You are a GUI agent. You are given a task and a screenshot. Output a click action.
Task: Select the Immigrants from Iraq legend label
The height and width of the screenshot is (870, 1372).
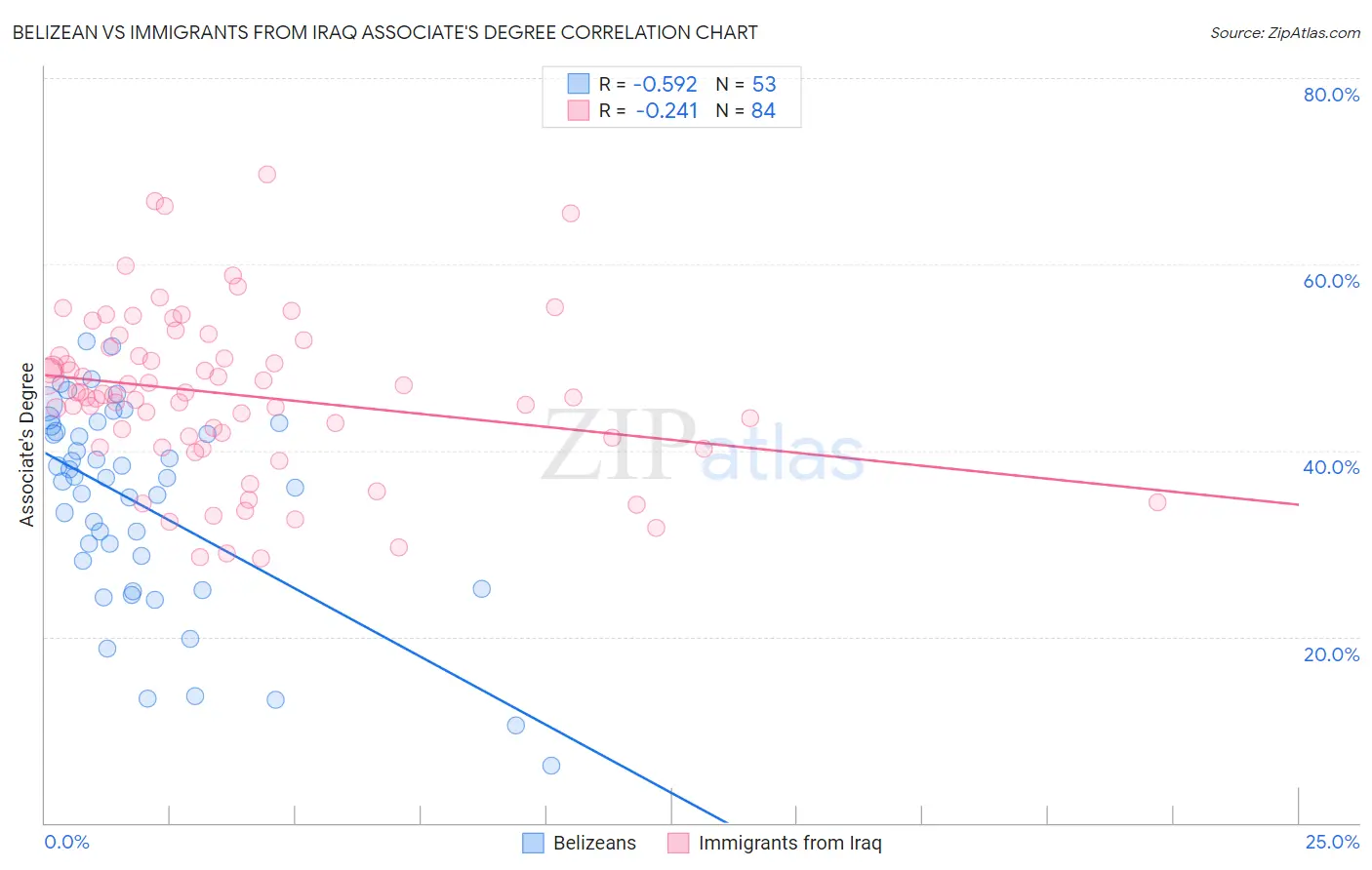(x=790, y=843)
